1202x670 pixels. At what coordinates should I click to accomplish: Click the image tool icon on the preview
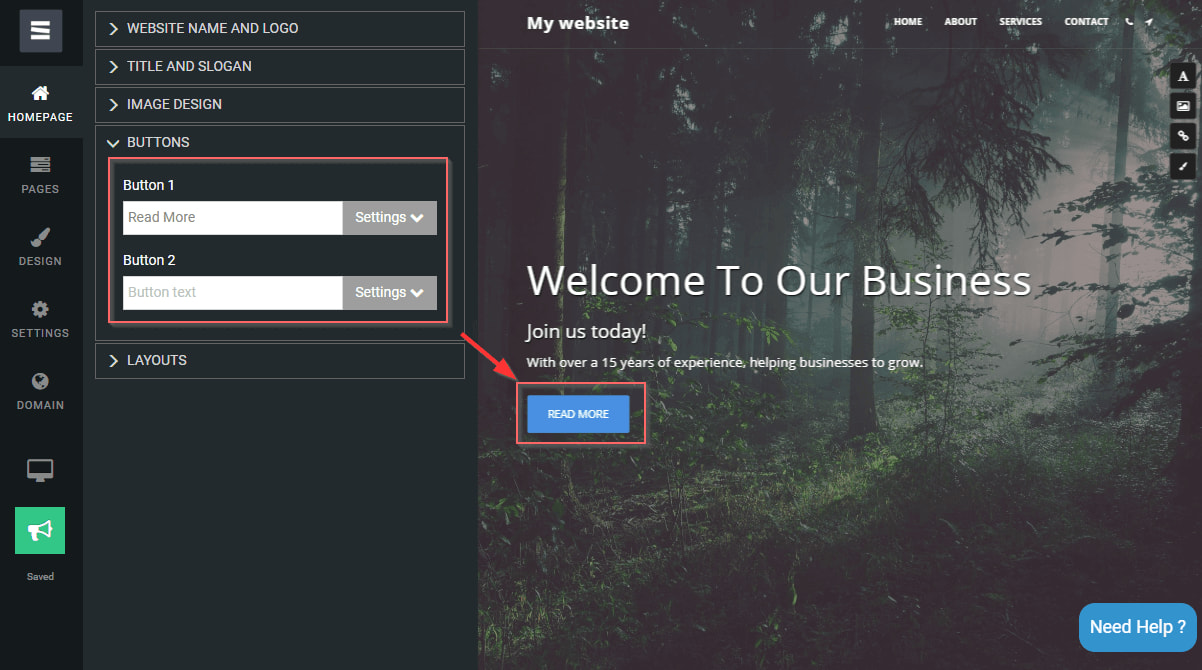point(1183,105)
